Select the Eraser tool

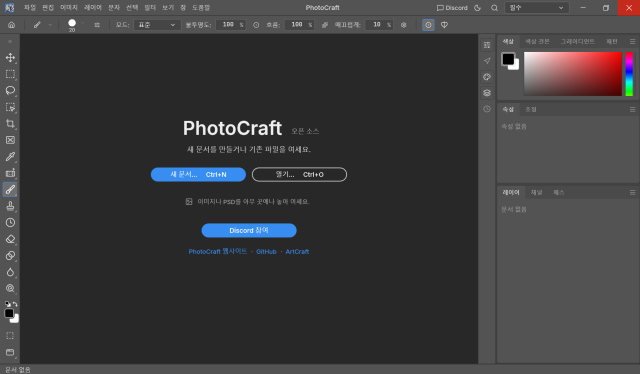pos(10,239)
